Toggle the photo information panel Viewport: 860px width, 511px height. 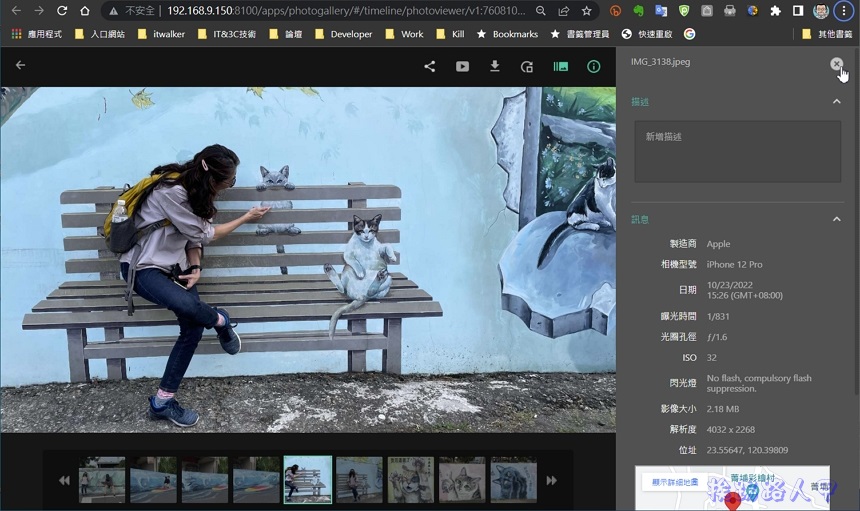(x=593, y=66)
